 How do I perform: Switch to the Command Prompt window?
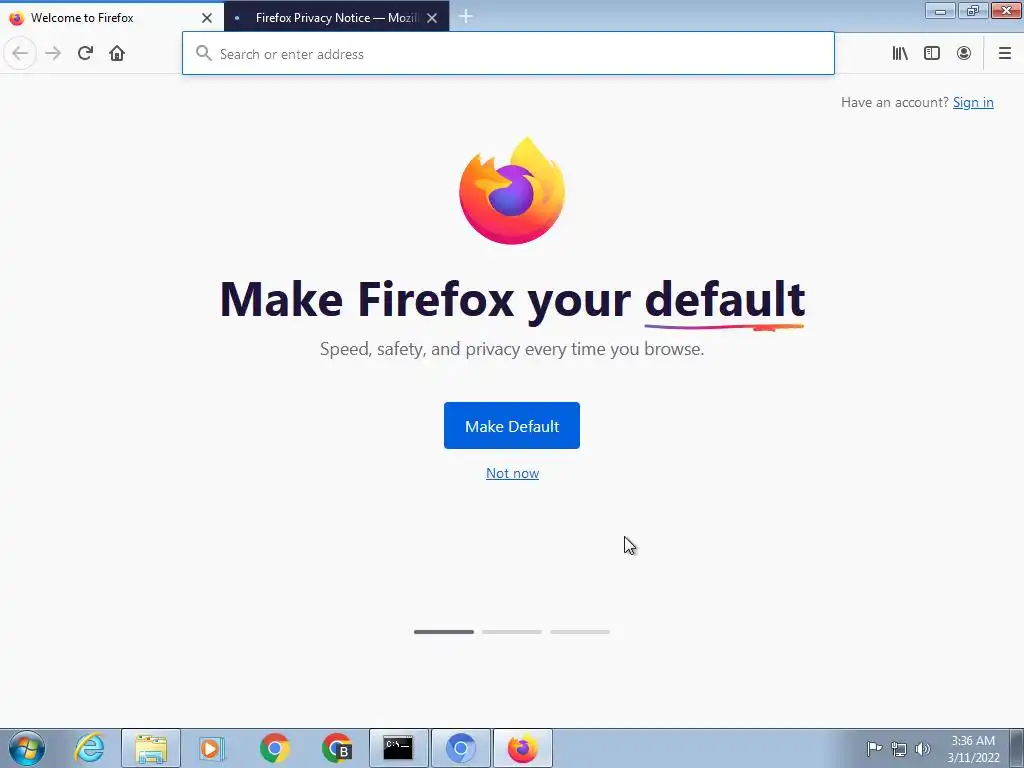(x=398, y=748)
